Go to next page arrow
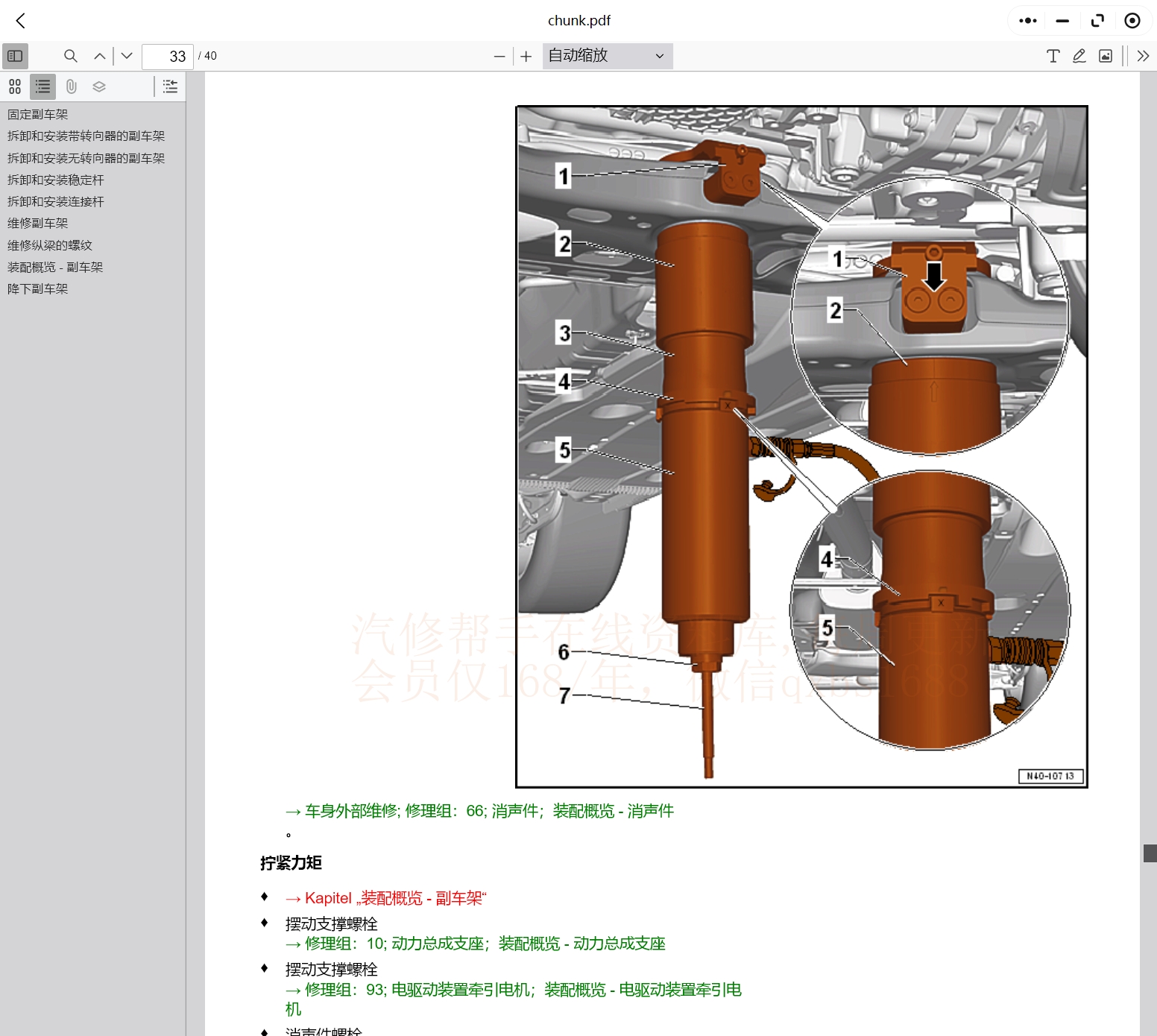This screenshot has height=1036, width=1157. pos(127,56)
